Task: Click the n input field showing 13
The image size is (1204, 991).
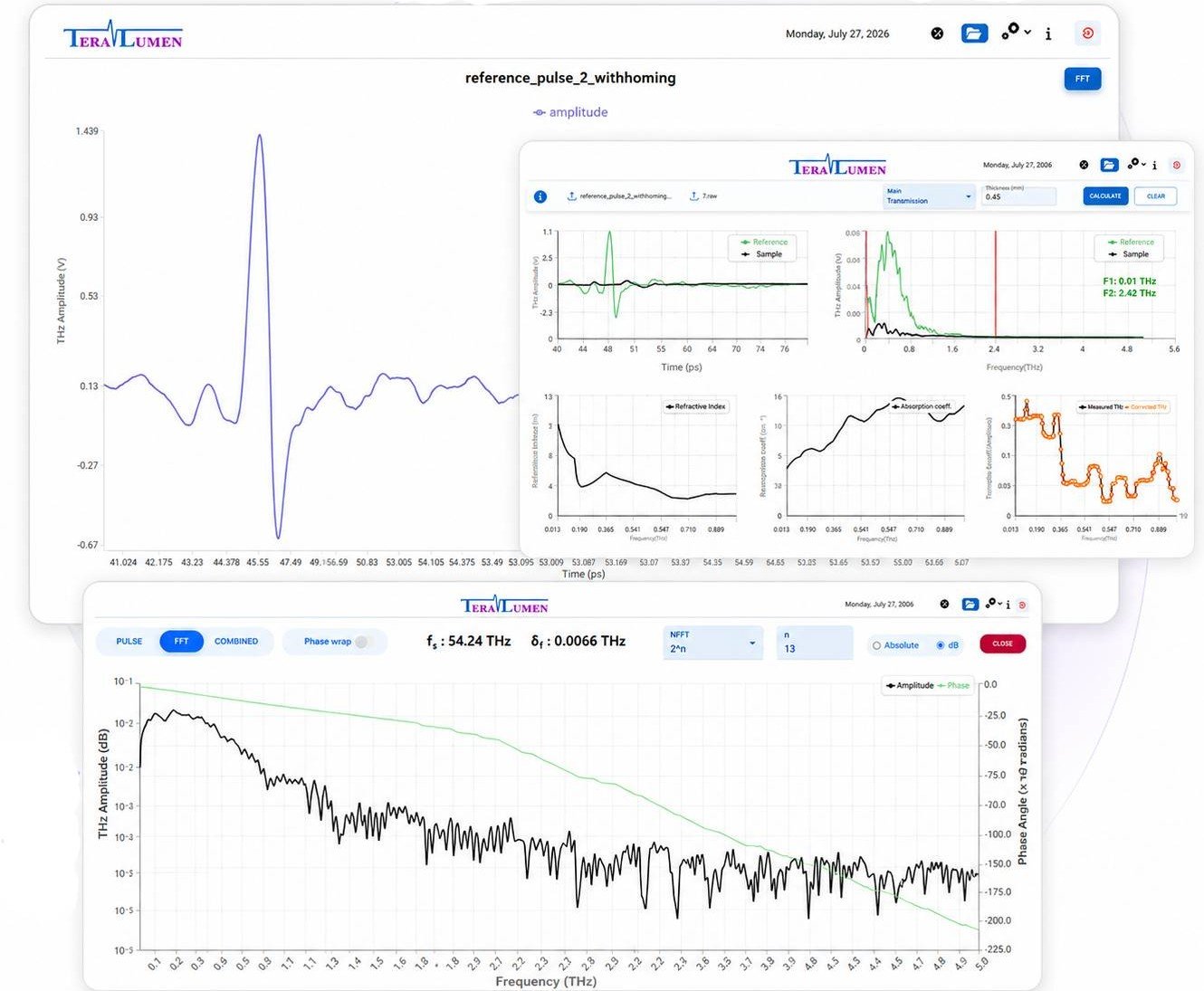Action: [815, 643]
